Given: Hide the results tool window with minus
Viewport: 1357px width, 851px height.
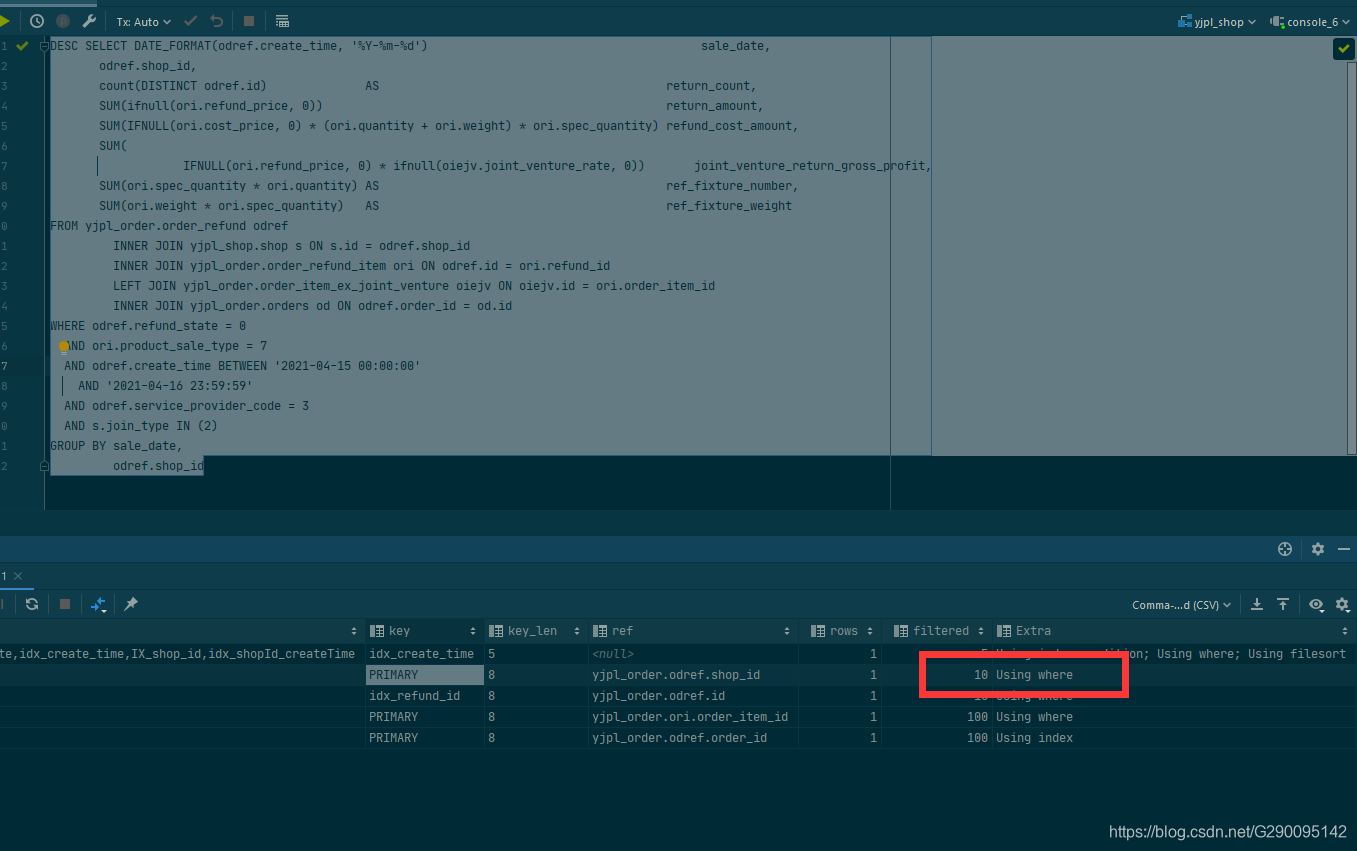Looking at the screenshot, I should (1343, 549).
